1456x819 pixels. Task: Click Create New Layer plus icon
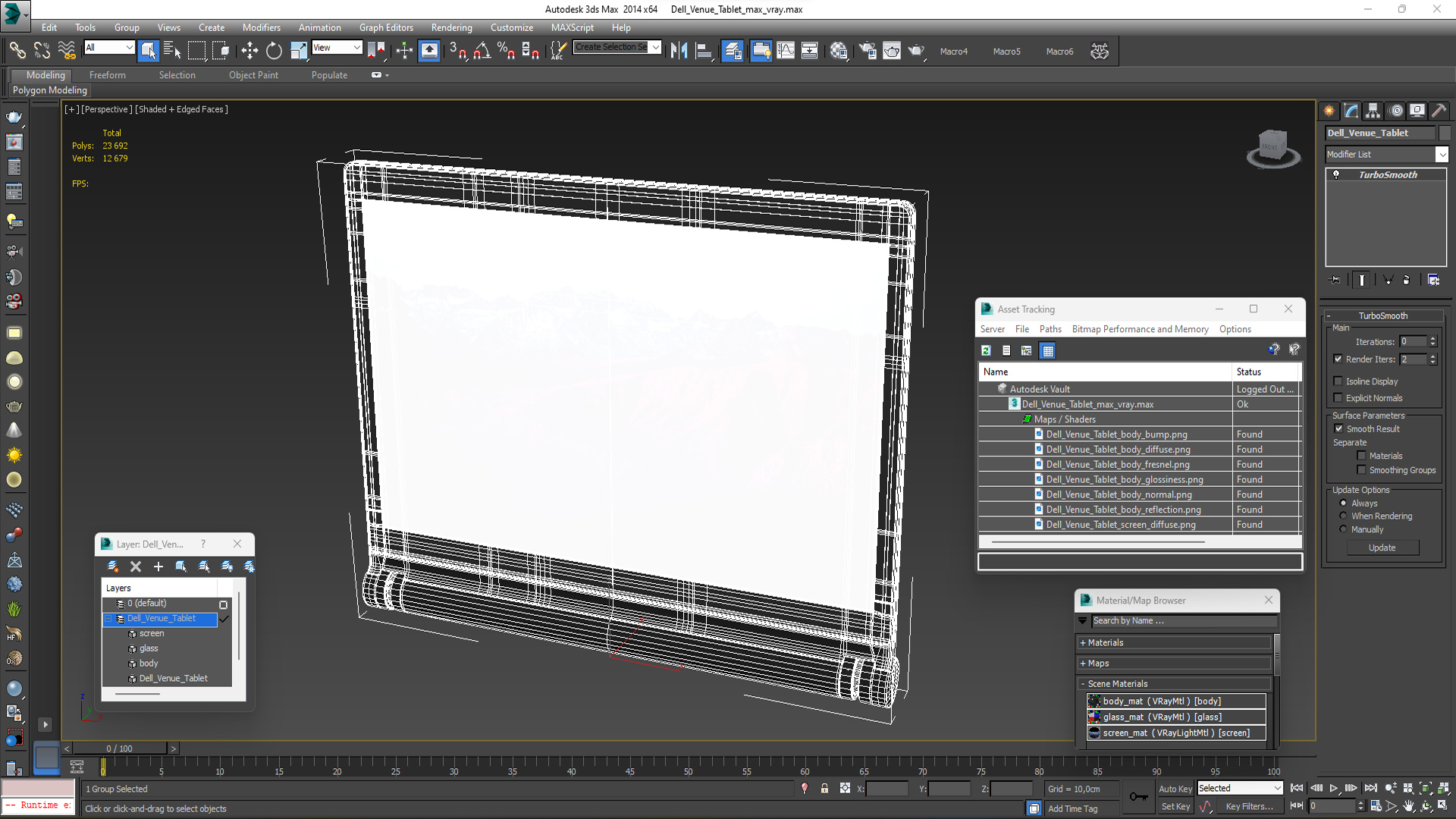click(x=158, y=566)
